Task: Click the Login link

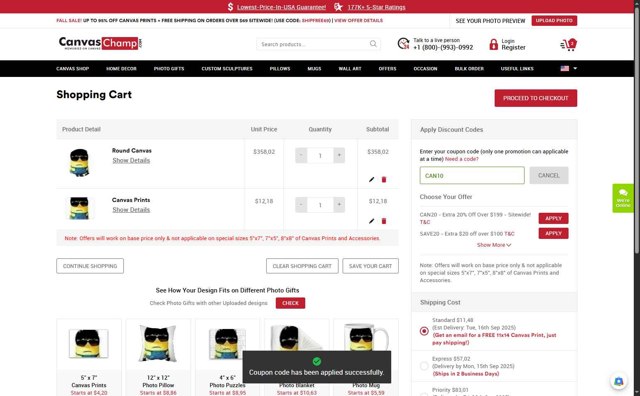Action: tap(508, 41)
